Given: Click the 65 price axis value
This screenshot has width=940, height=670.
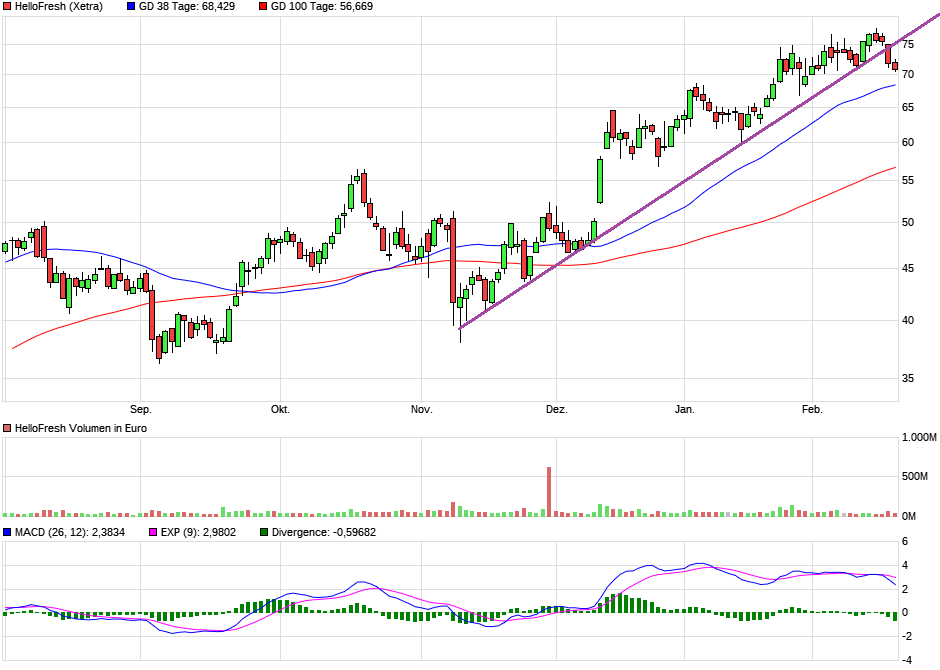Looking at the screenshot, I should pyautogui.click(x=908, y=108).
